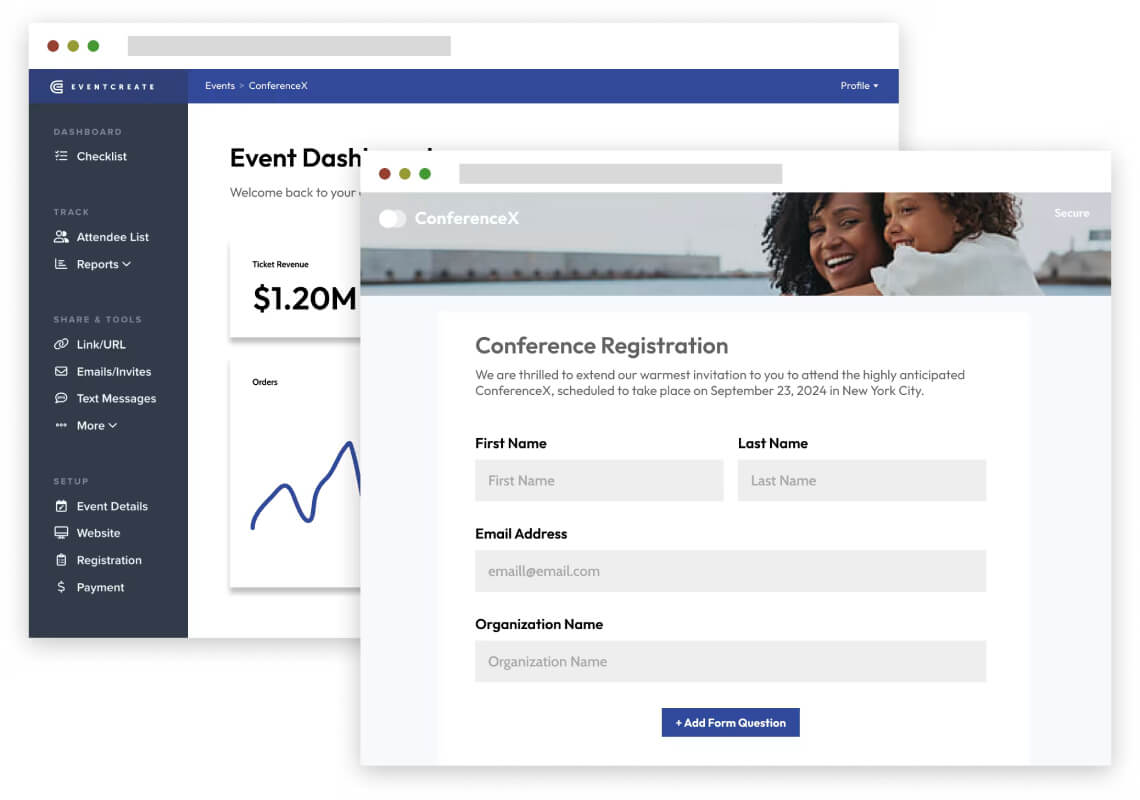Click the Link/URL chain icon
This screenshot has width=1140, height=800.
tap(61, 344)
